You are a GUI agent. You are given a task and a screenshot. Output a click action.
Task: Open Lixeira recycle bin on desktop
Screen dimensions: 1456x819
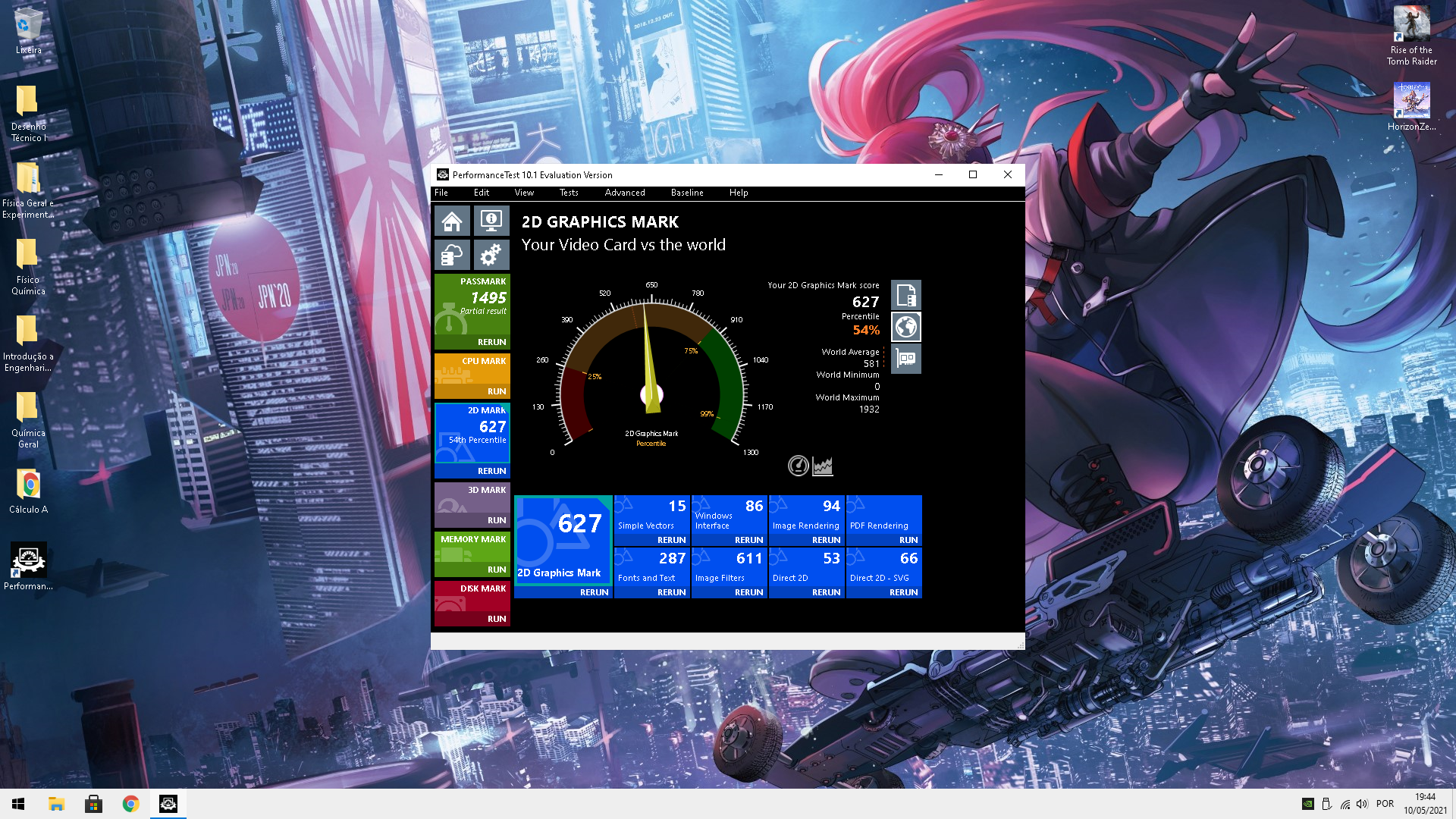28,30
